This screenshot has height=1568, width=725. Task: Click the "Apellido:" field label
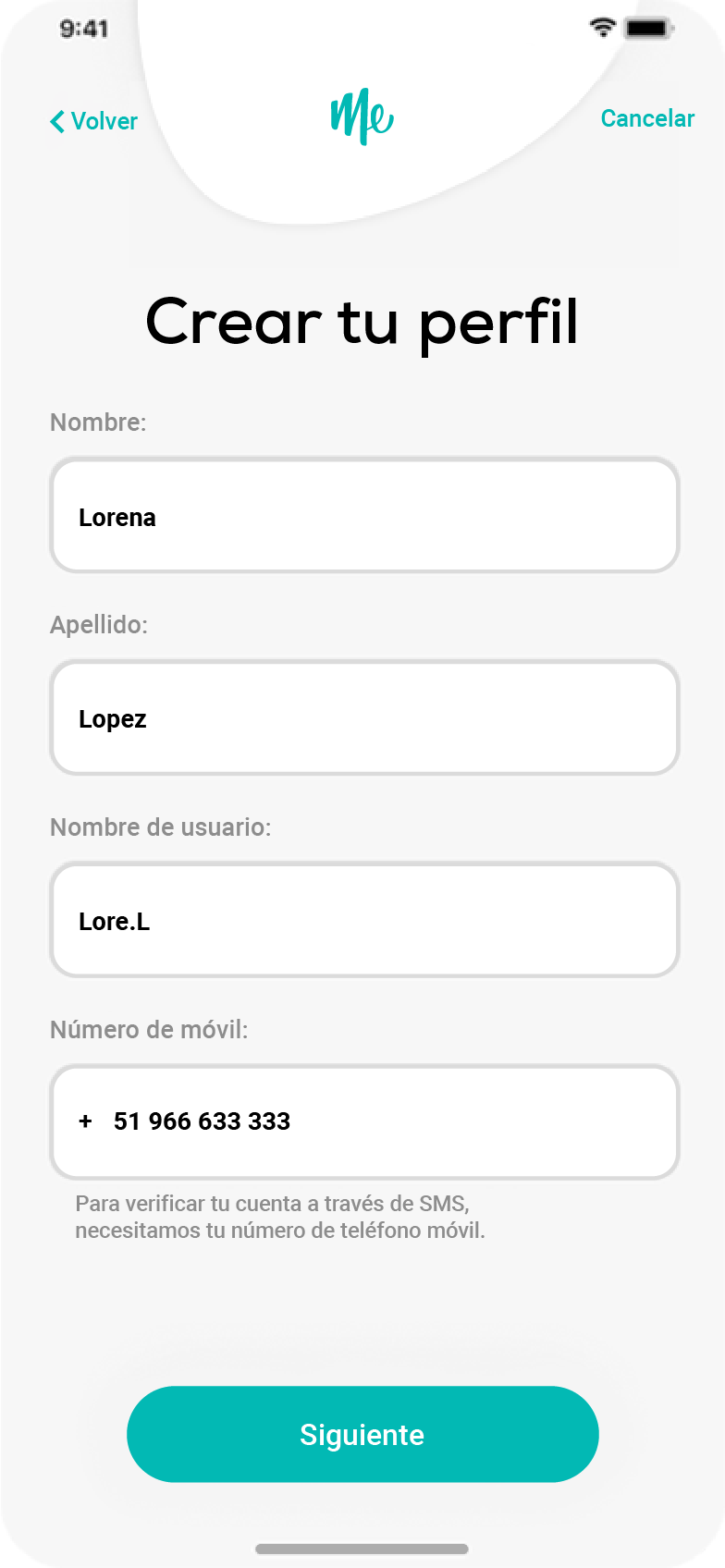point(99,625)
